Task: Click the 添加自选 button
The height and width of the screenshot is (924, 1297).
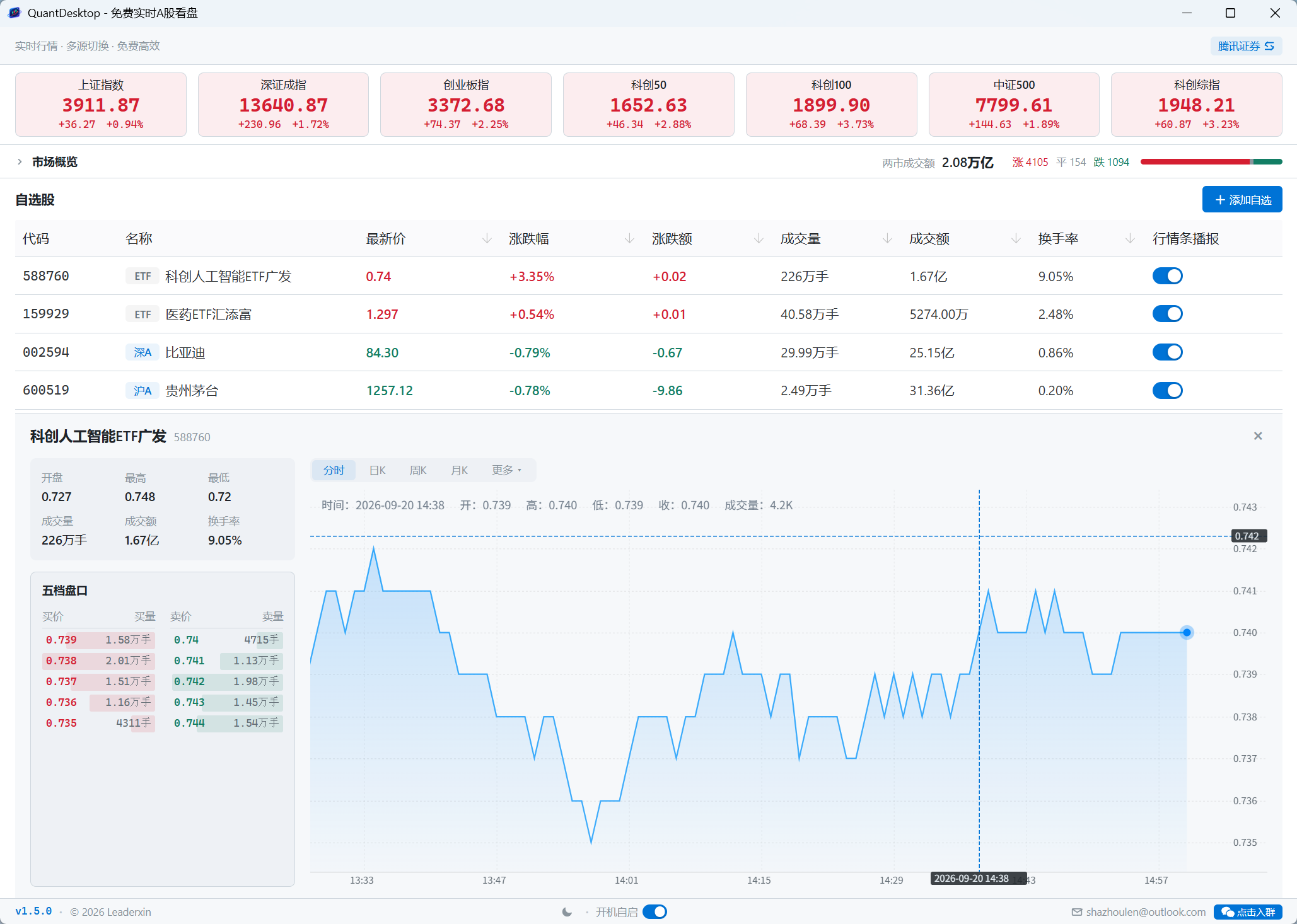Action: click(x=1242, y=200)
